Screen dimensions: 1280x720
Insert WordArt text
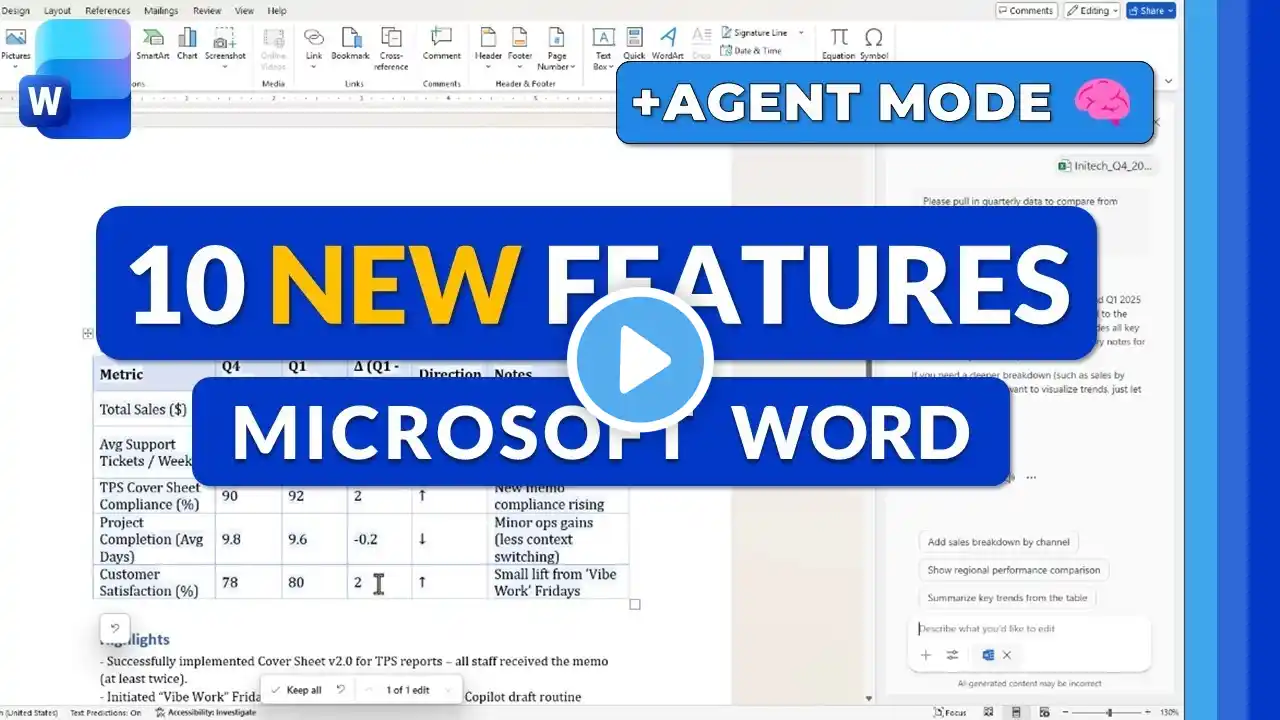coord(668,45)
